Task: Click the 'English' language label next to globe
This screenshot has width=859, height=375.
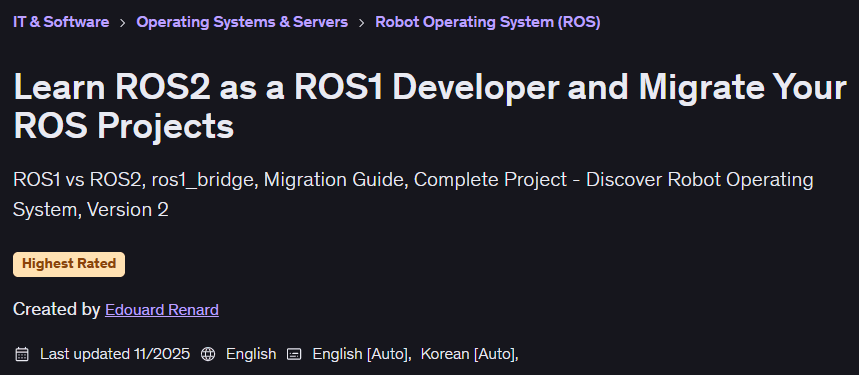Action: [x=251, y=354]
